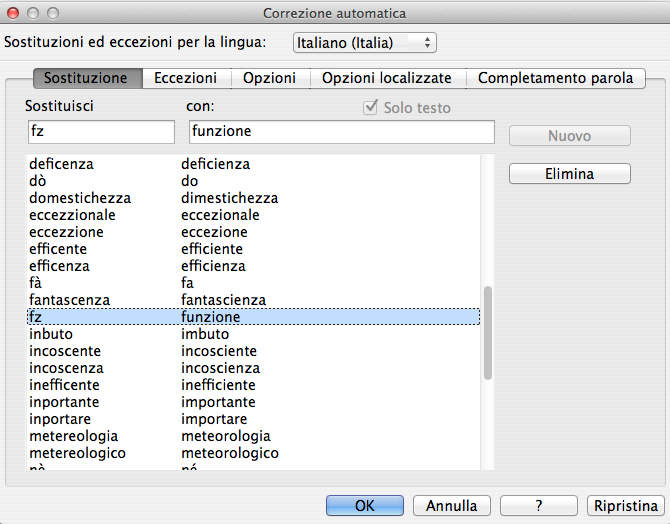
Task: Click the Nuovo button
Action: point(569,136)
